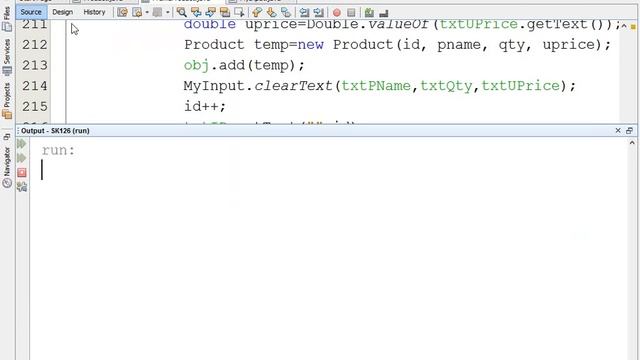Viewport: 640px width, 360px height.
Task: Click line number 213 in the gutter
Action: (35, 65)
